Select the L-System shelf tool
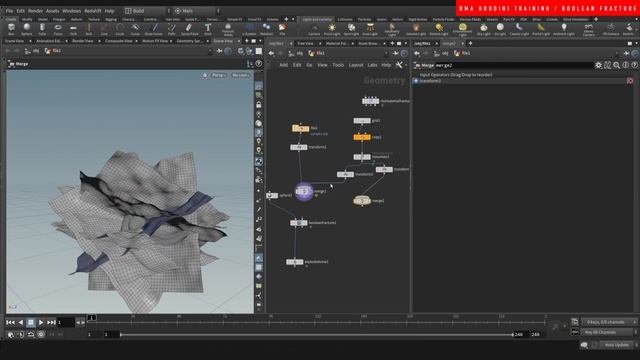The image size is (640, 360). 249,29
